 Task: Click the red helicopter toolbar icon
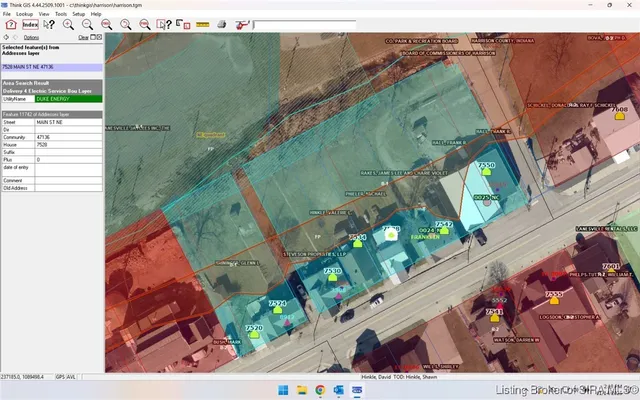pos(242,23)
